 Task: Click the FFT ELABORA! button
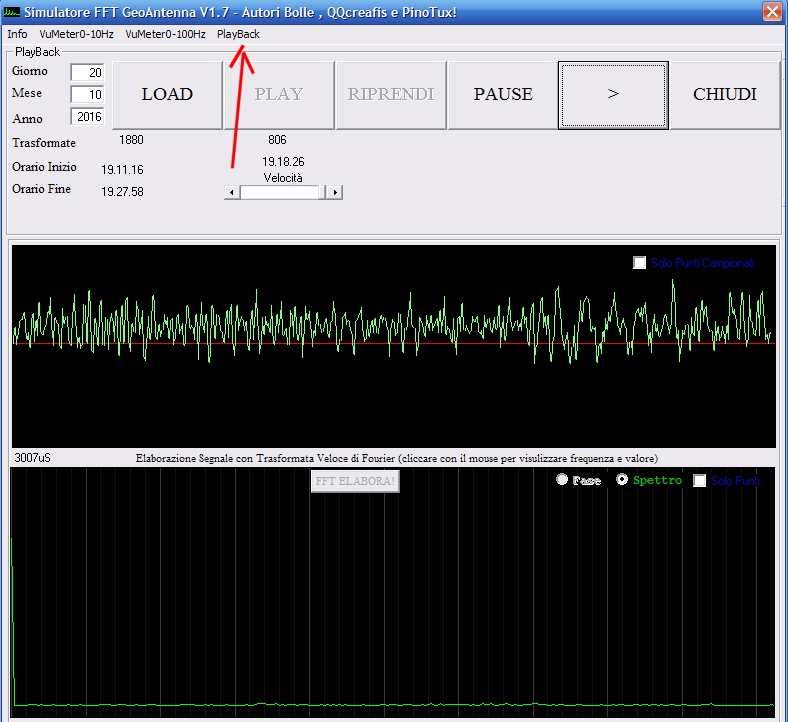coord(355,481)
